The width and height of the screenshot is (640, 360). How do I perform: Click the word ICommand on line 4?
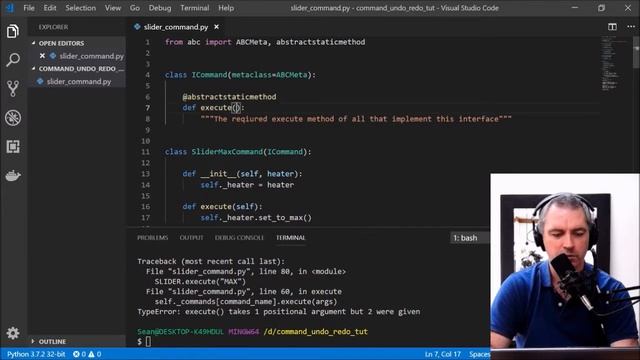tap(209, 75)
